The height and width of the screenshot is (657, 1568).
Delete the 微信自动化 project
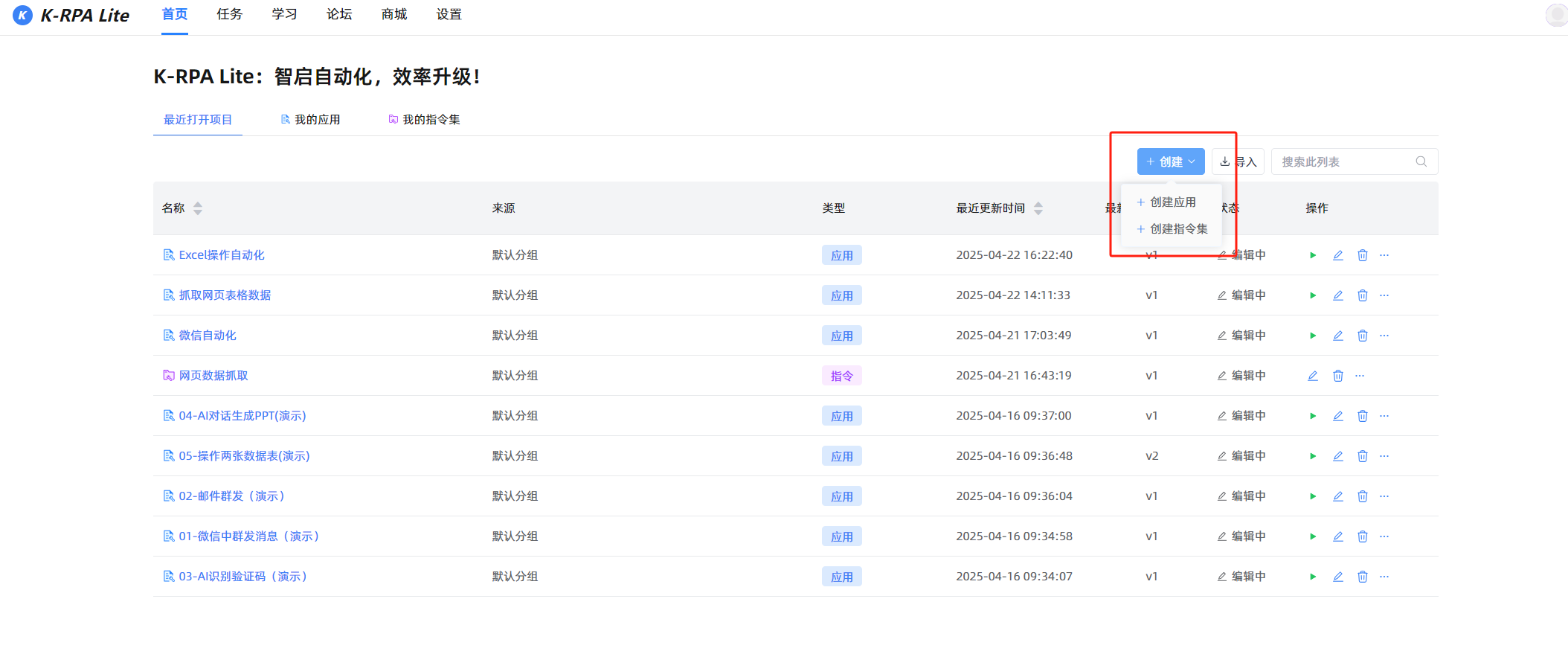[1363, 336]
